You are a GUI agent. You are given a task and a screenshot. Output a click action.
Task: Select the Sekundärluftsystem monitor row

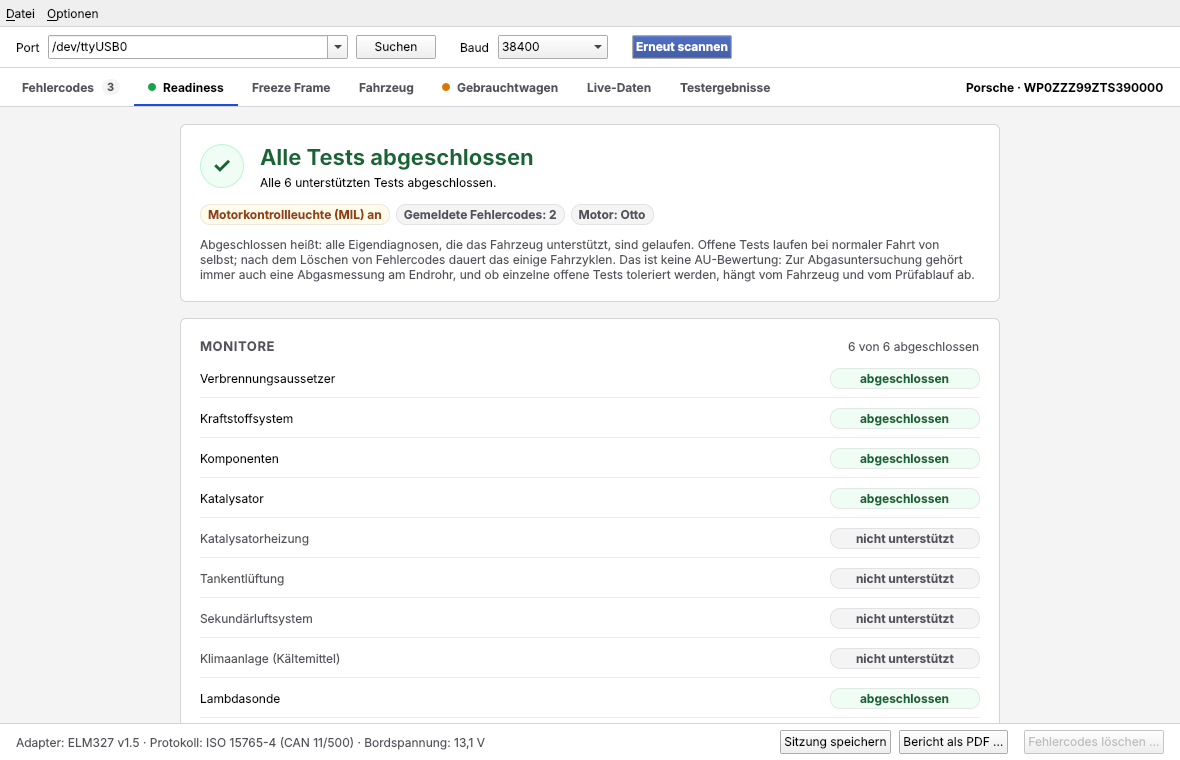pyautogui.click(x=590, y=618)
